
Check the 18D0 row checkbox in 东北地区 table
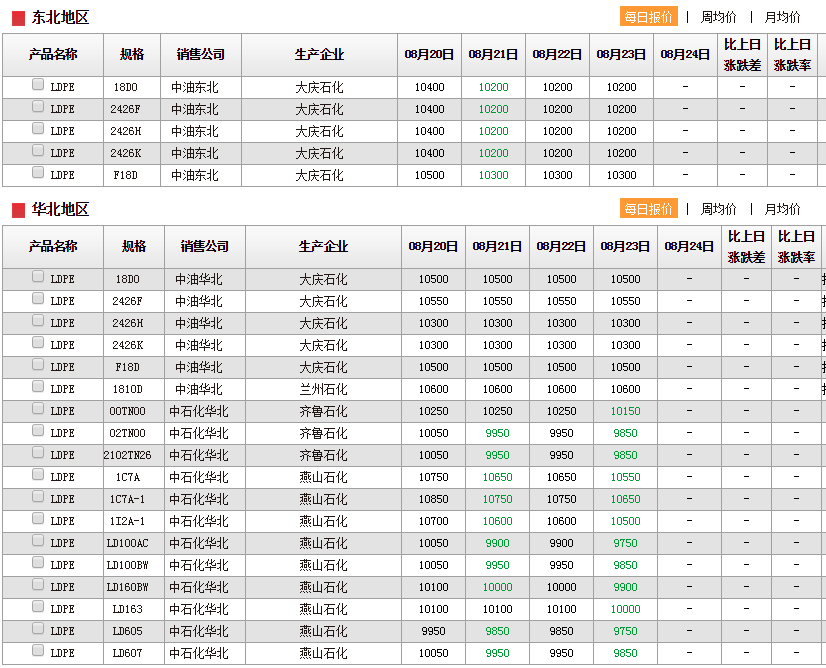tap(38, 84)
